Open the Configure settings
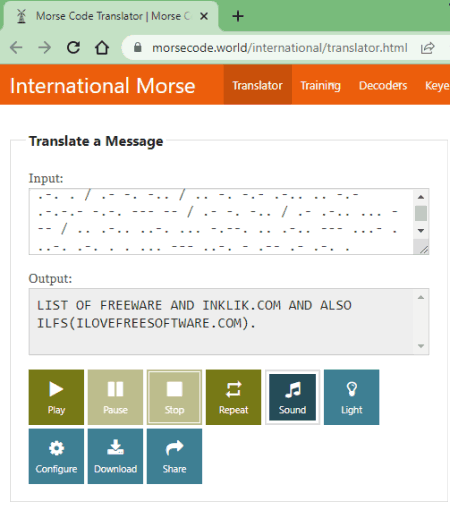450x510 pixels. click(x=56, y=456)
